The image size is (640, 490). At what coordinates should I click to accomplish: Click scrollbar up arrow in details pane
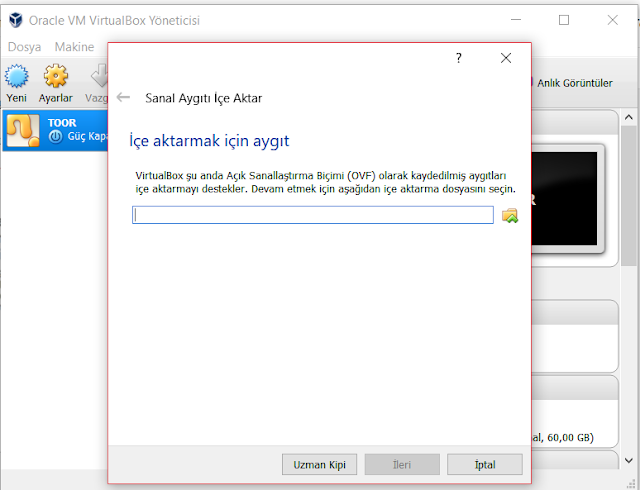[629, 118]
